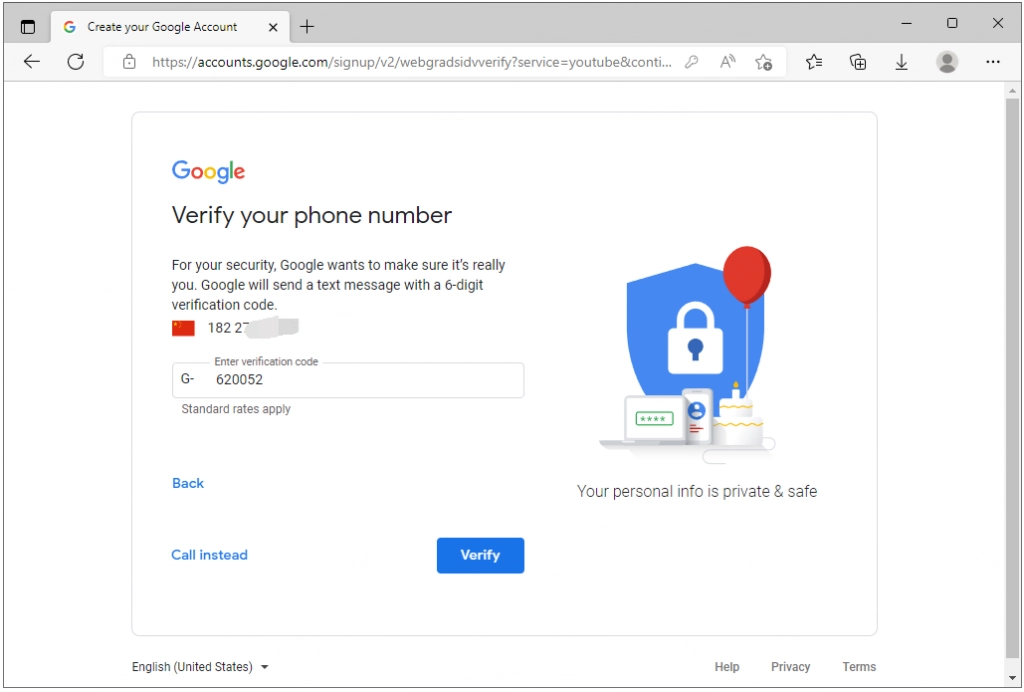Viewport: 1024px width, 692px height.
Task: Open the browser profile avatar
Action: tap(947, 62)
